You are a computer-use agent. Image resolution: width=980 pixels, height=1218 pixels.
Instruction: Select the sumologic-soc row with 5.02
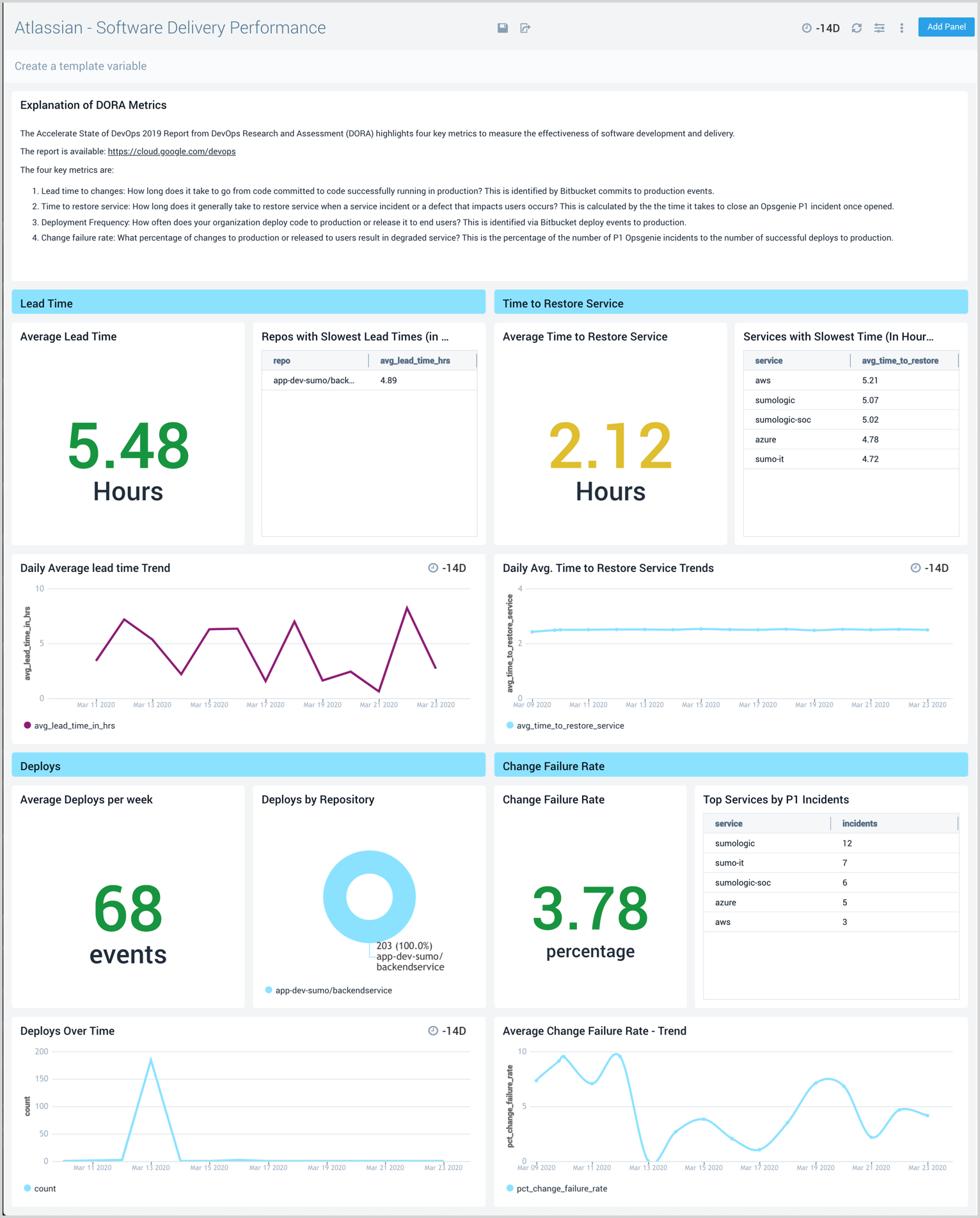pyautogui.click(x=851, y=420)
